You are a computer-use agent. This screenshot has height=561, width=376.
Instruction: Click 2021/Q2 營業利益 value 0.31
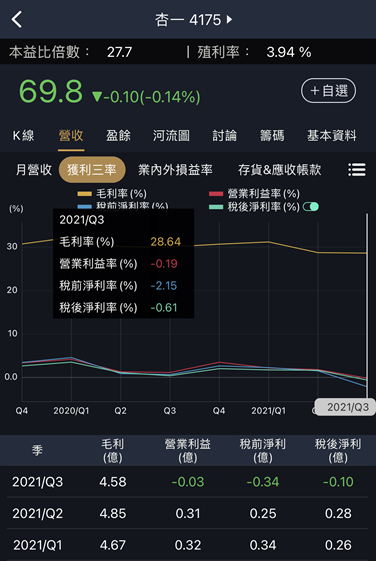click(x=188, y=513)
